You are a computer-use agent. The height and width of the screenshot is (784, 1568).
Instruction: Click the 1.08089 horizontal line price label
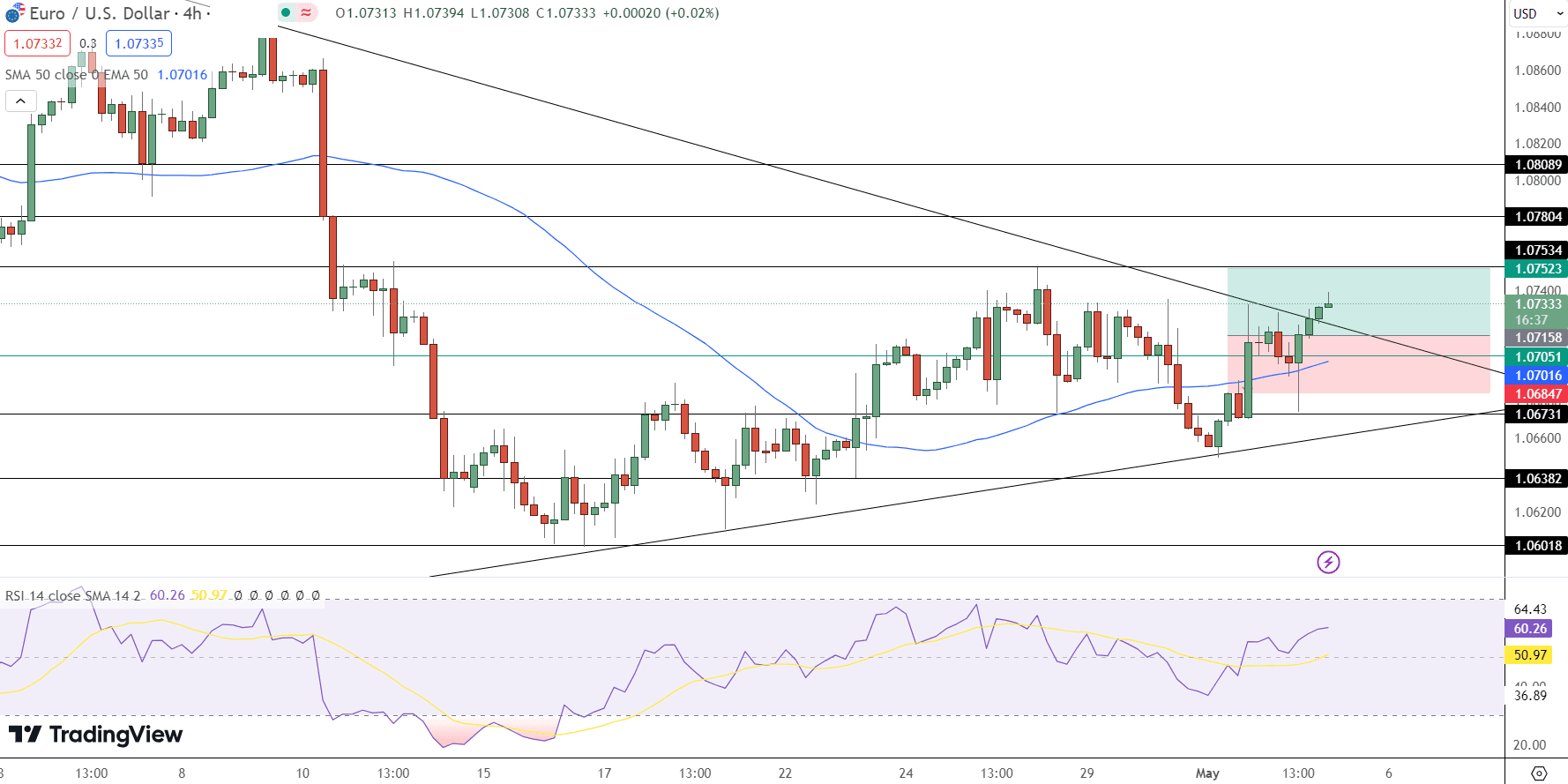[1538, 165]
